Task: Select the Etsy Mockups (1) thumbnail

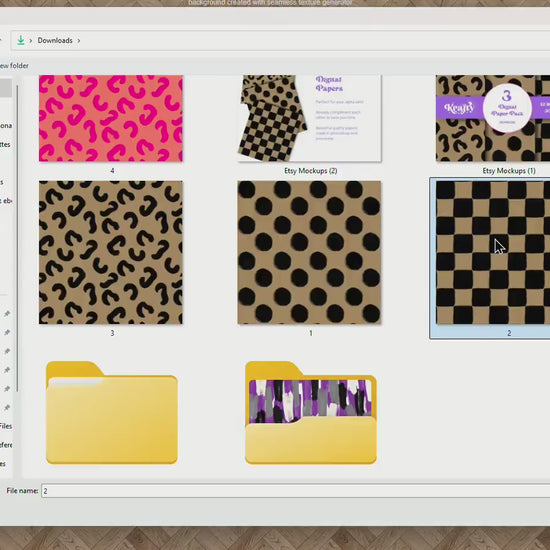Action: tap(493, 118)
